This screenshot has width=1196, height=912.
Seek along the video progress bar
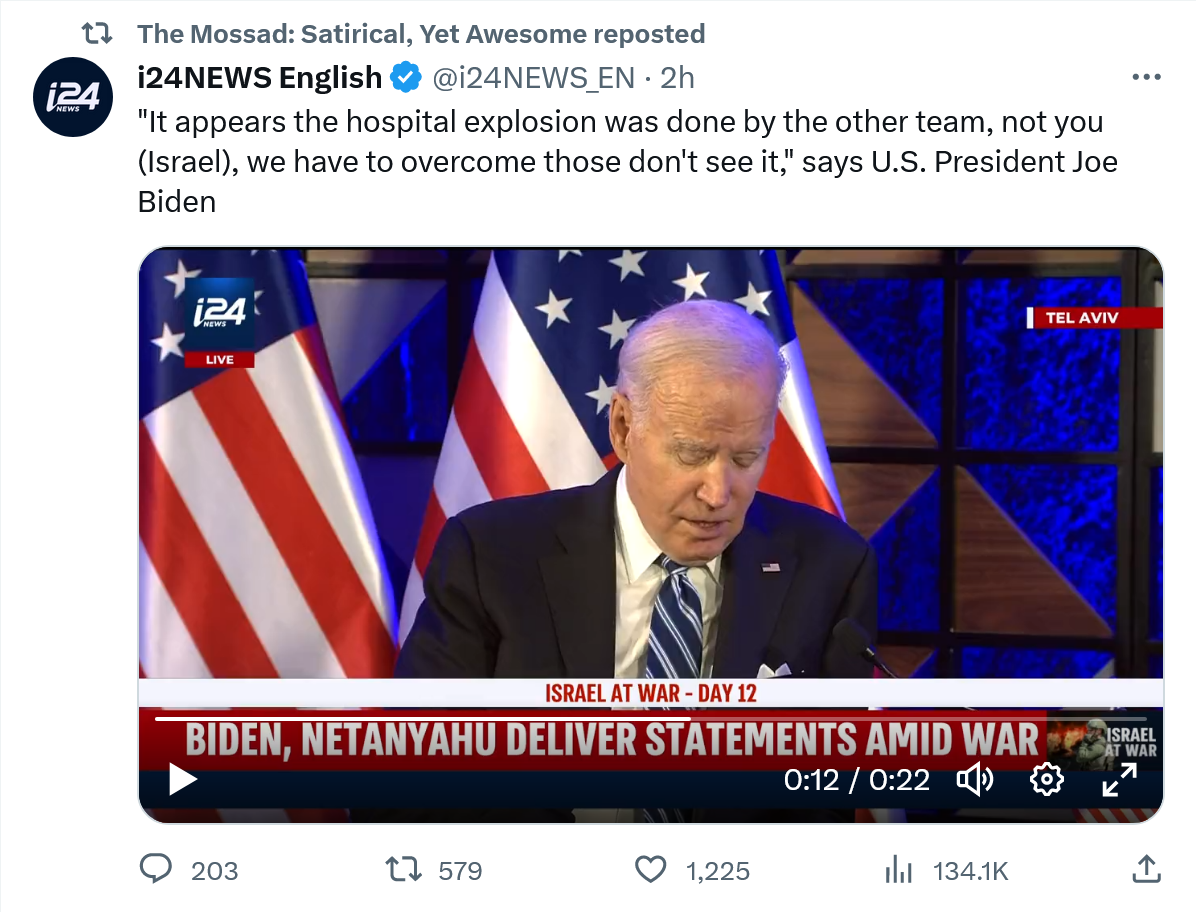coord(650,718)
